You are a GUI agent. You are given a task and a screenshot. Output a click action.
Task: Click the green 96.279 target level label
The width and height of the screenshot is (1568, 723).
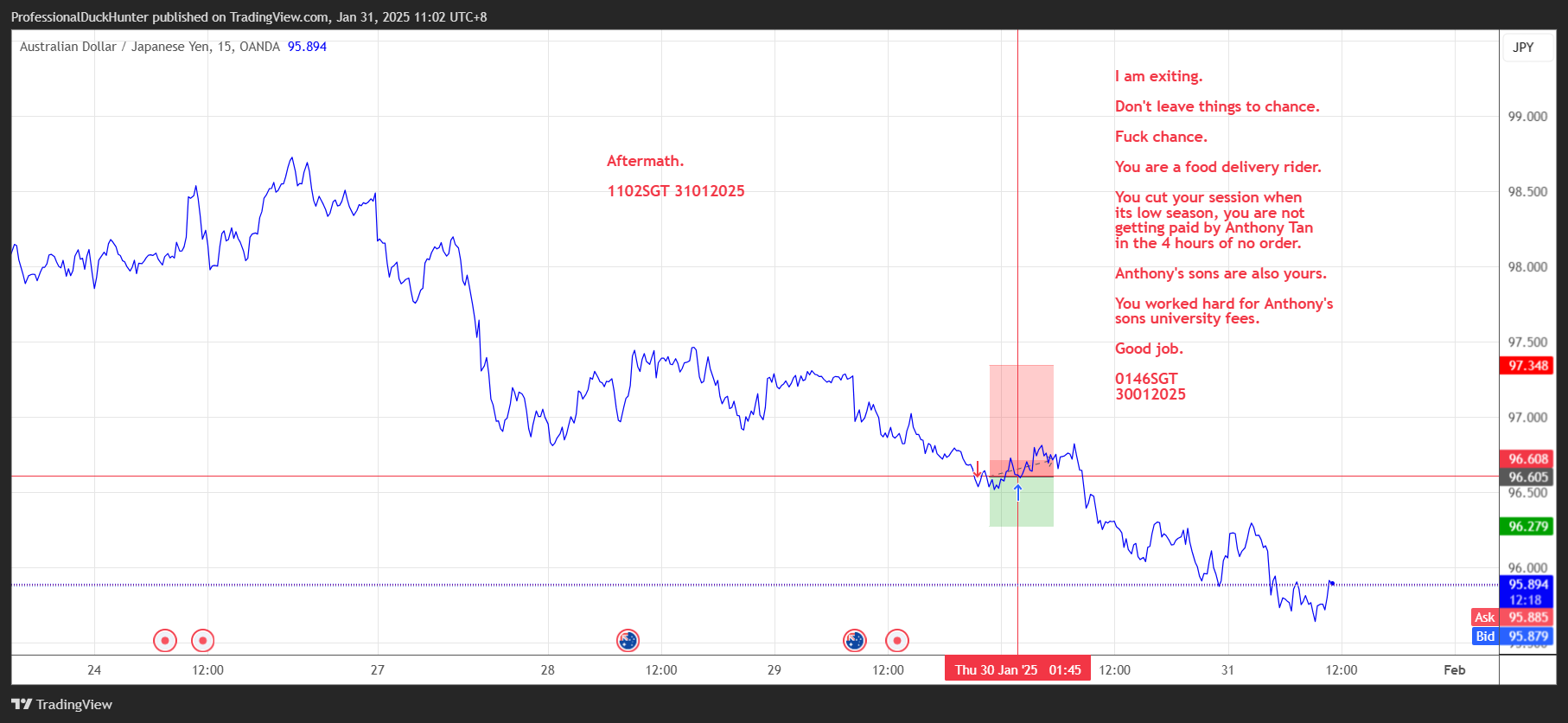[x=1527, y=527]
